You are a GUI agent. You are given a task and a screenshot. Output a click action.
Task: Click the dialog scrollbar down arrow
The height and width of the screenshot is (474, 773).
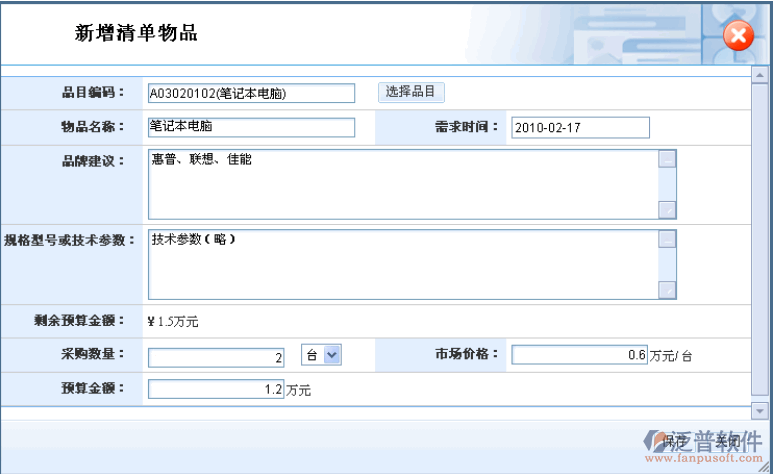click(x=759, y=410)
